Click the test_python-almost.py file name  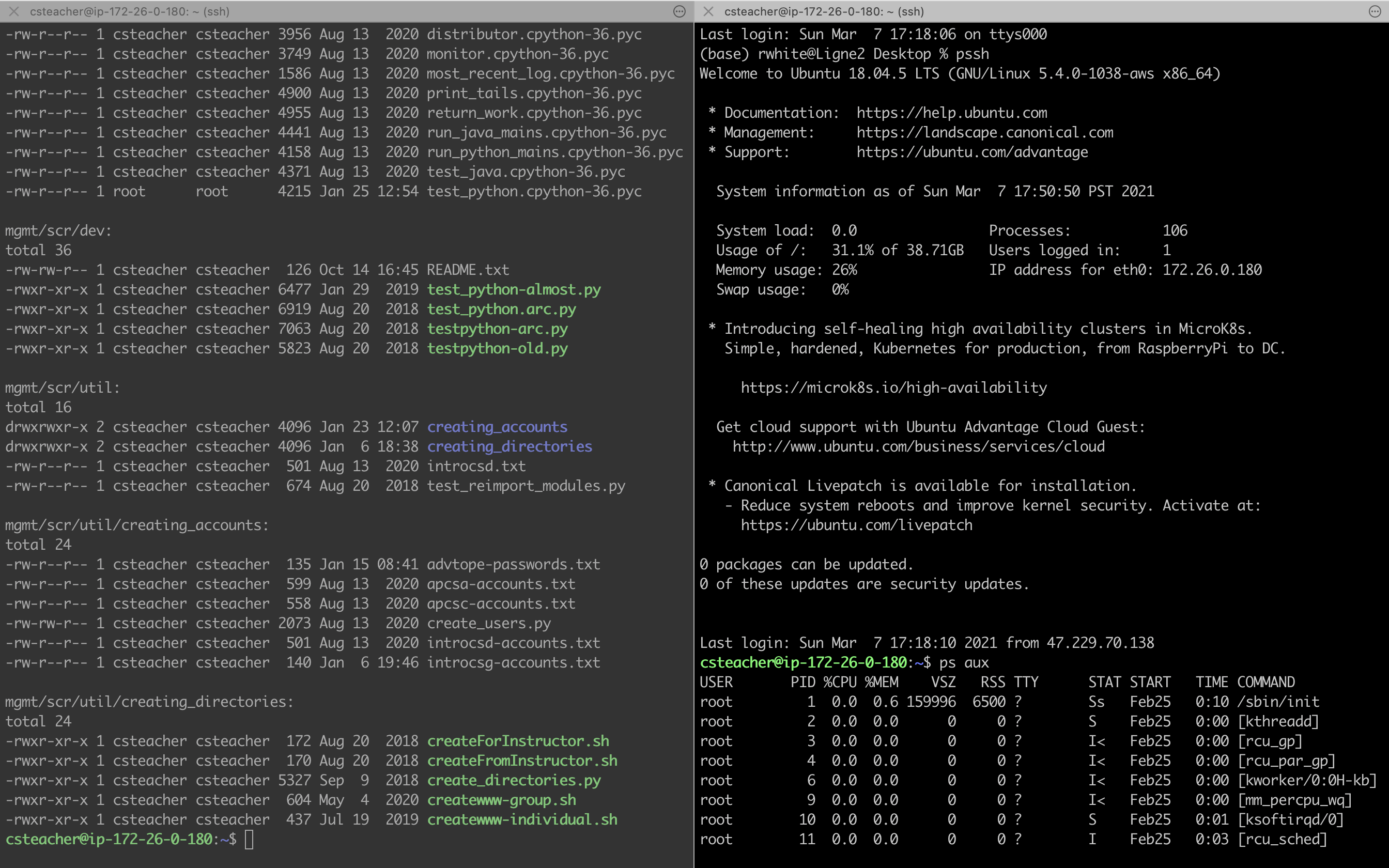point(514,290)
